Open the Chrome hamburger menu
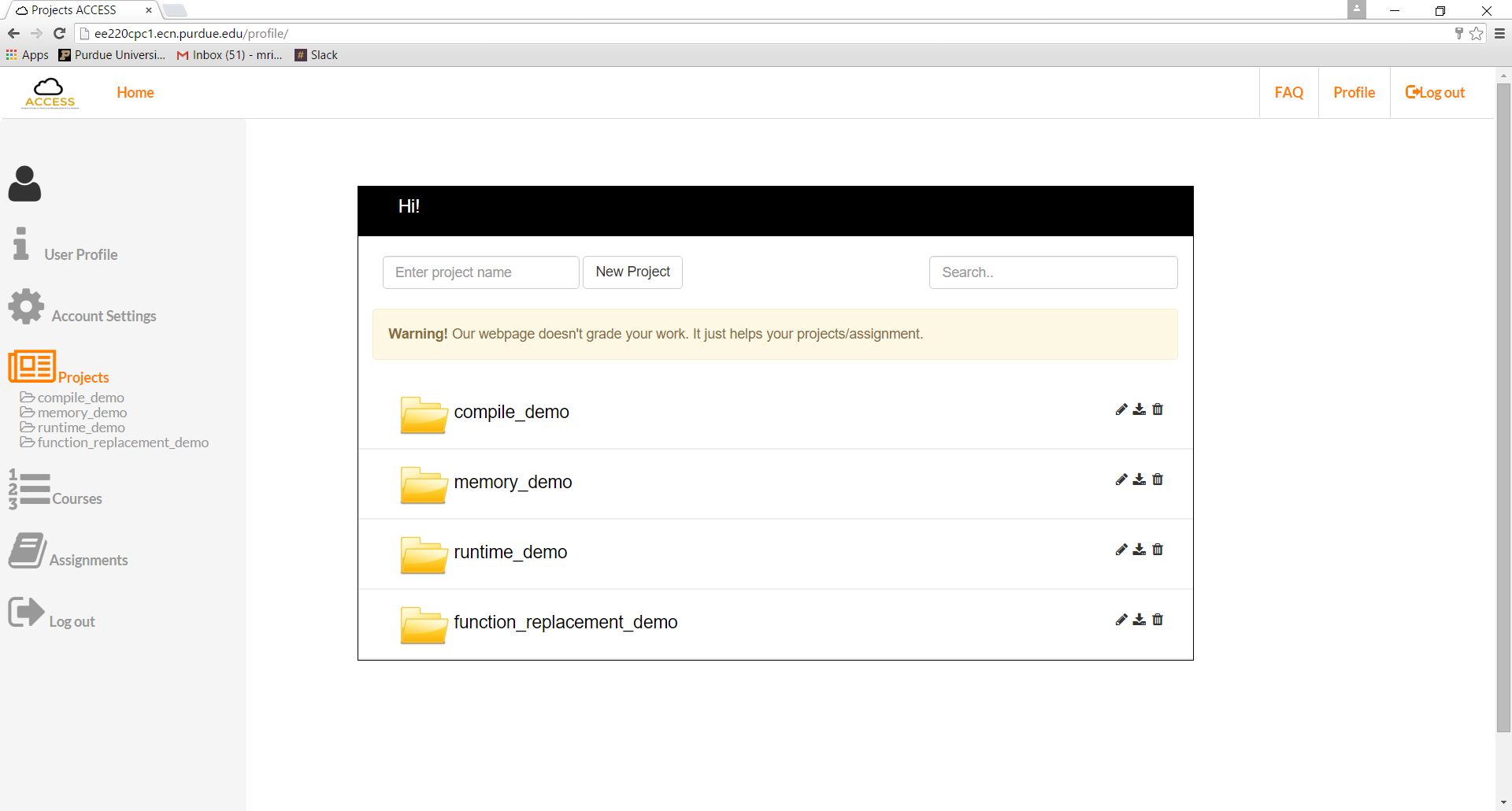Image resolution: width=1512 pixels, height=811 pixels. point(1499,33)
